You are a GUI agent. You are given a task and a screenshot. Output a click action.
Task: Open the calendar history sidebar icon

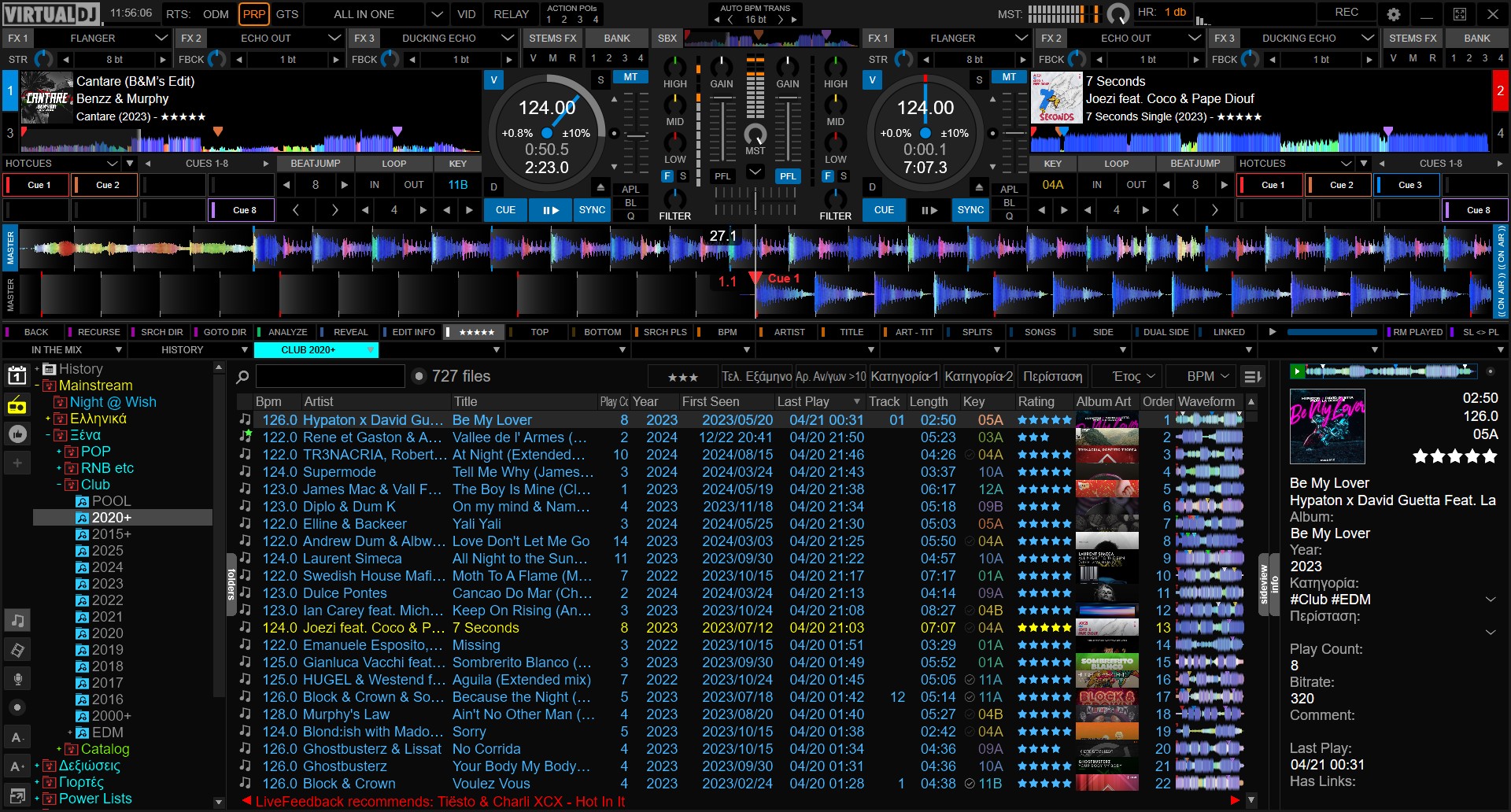[17, 375]
